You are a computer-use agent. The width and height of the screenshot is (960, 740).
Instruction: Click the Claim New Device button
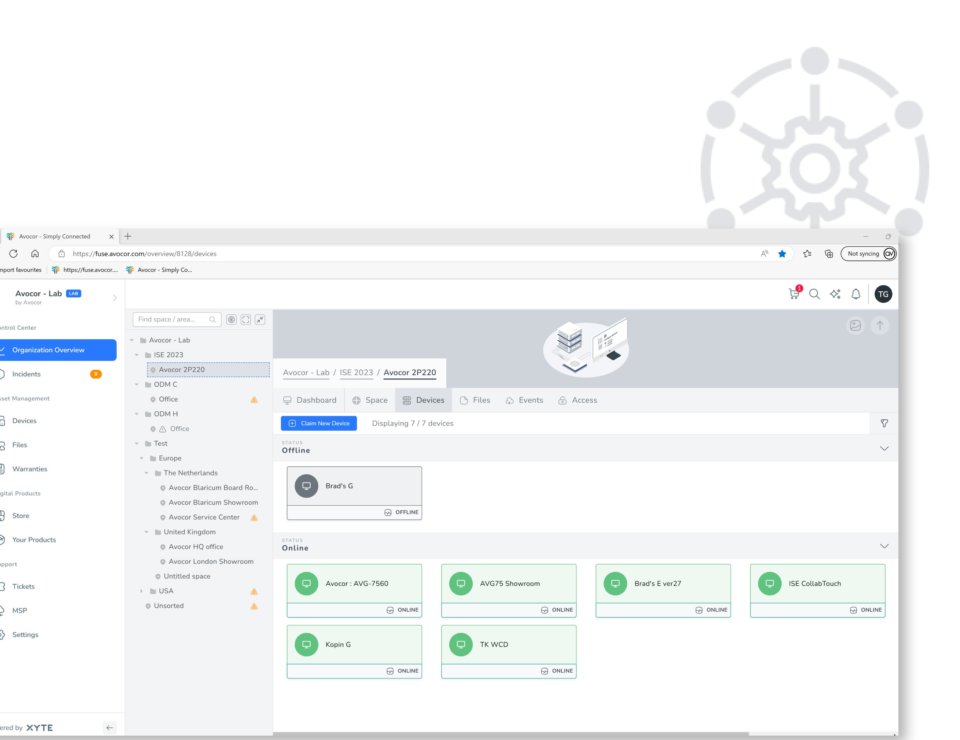[318, 423]
